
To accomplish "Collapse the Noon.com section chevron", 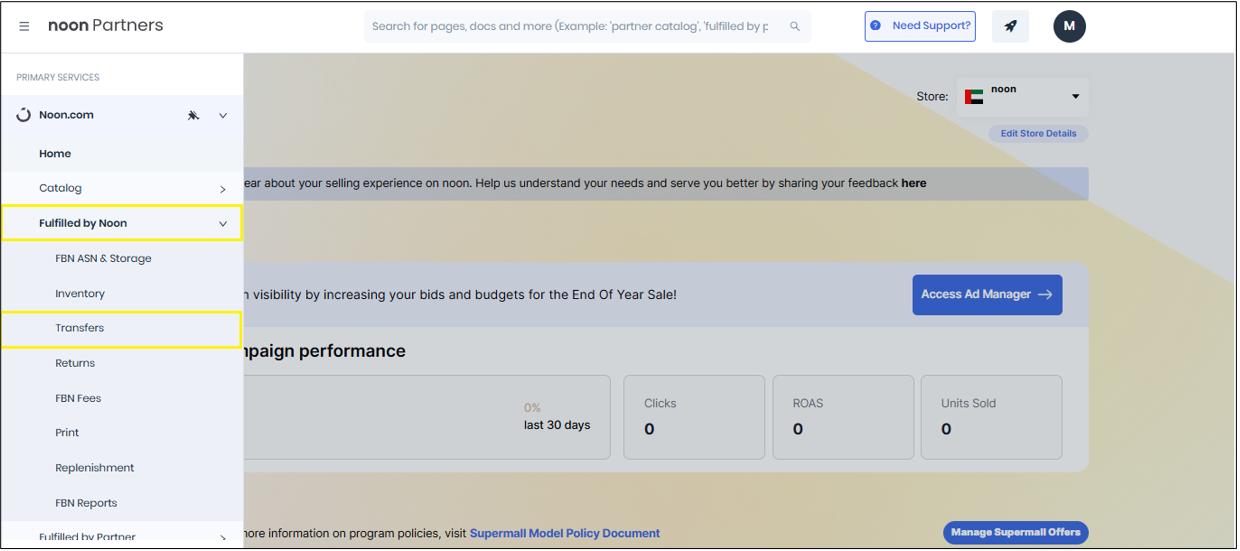I will [x=223, y=115].
